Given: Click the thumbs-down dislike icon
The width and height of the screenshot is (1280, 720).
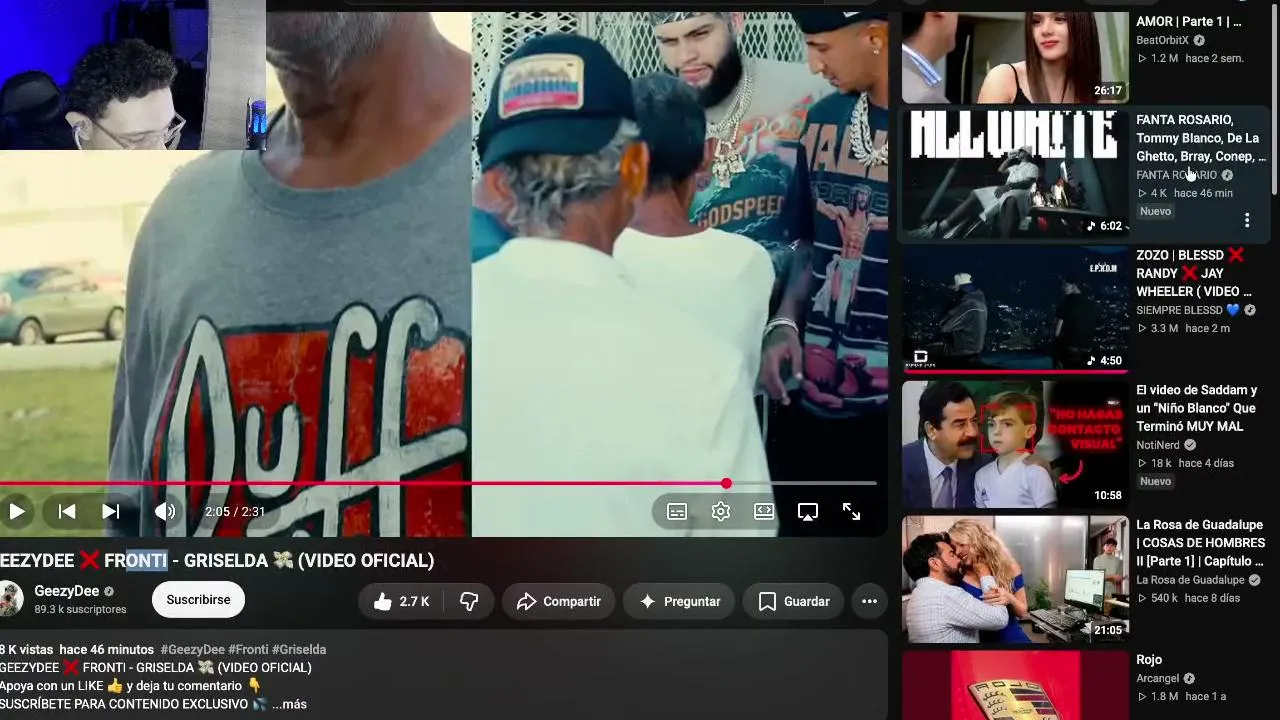Looking at the screenshot, I should (469, 601).
